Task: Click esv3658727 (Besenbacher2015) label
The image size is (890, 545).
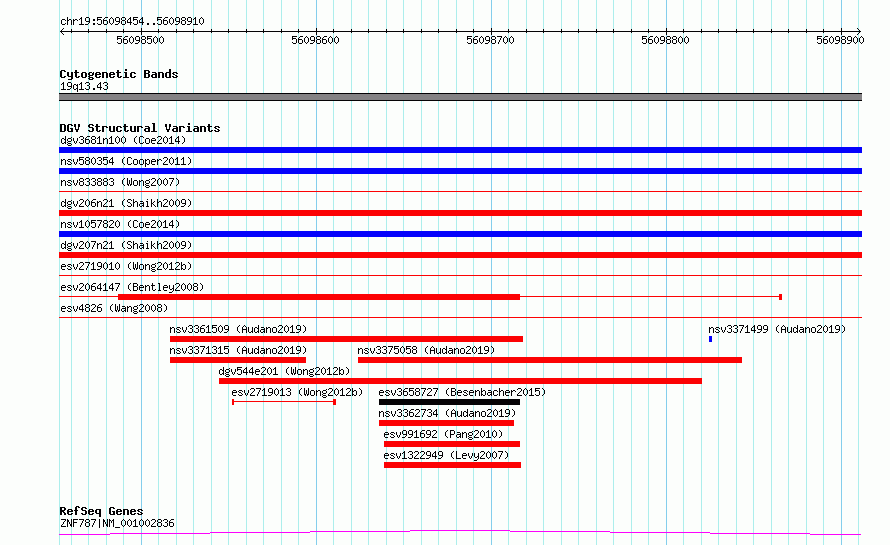Action: [462, 392]
